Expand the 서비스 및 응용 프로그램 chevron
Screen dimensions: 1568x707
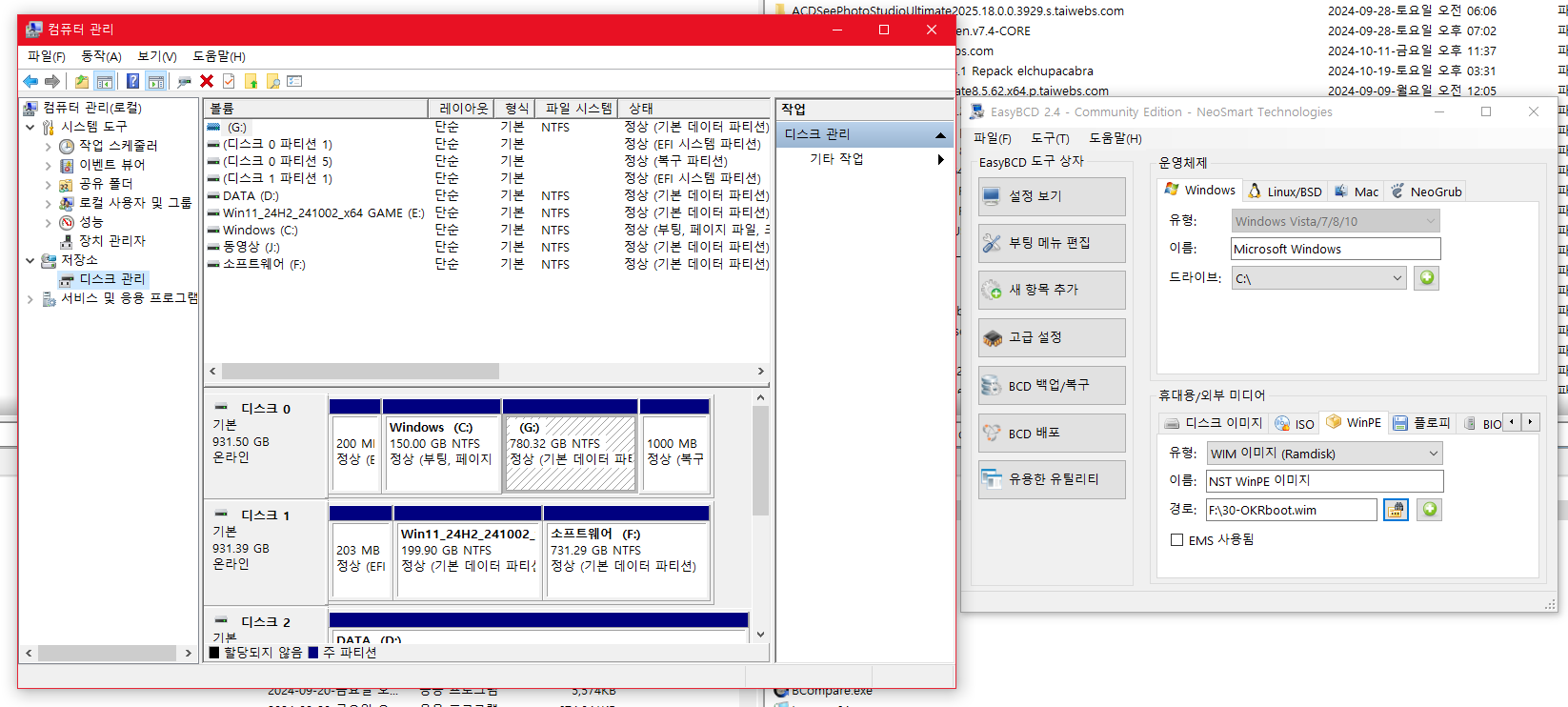click(x=30, y=298)
